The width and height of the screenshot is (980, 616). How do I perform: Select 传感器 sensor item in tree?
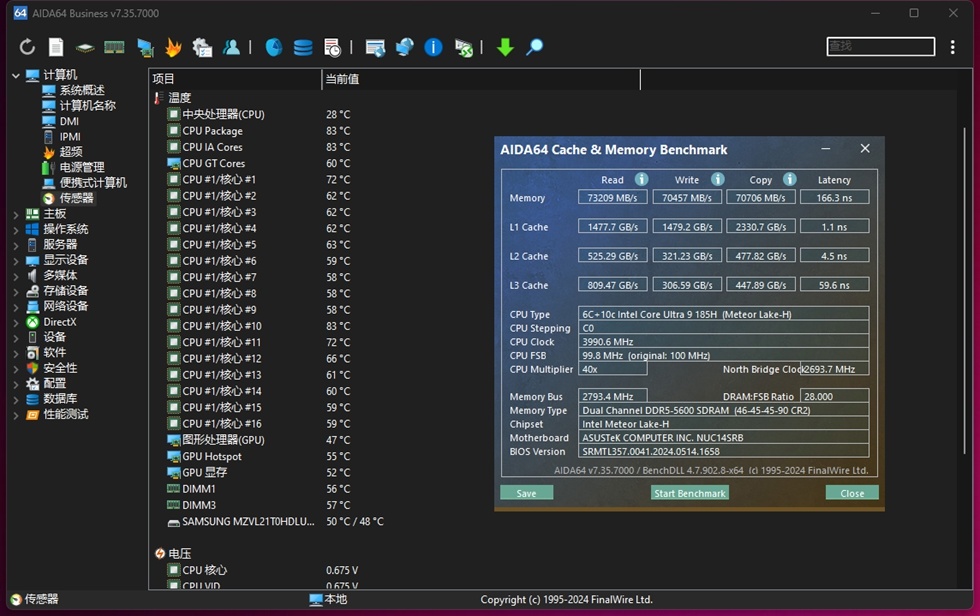click(76, 198)
